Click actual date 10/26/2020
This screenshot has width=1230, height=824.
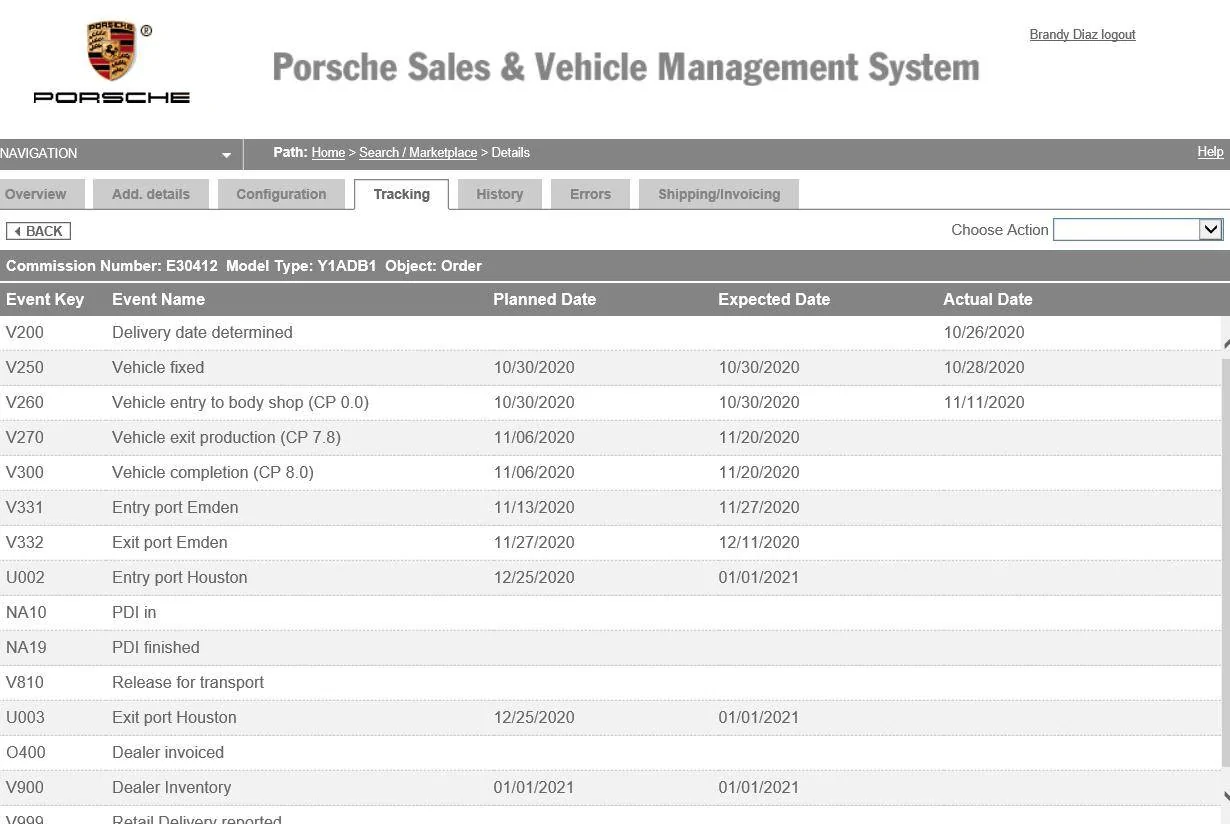[x=984, y=332]
